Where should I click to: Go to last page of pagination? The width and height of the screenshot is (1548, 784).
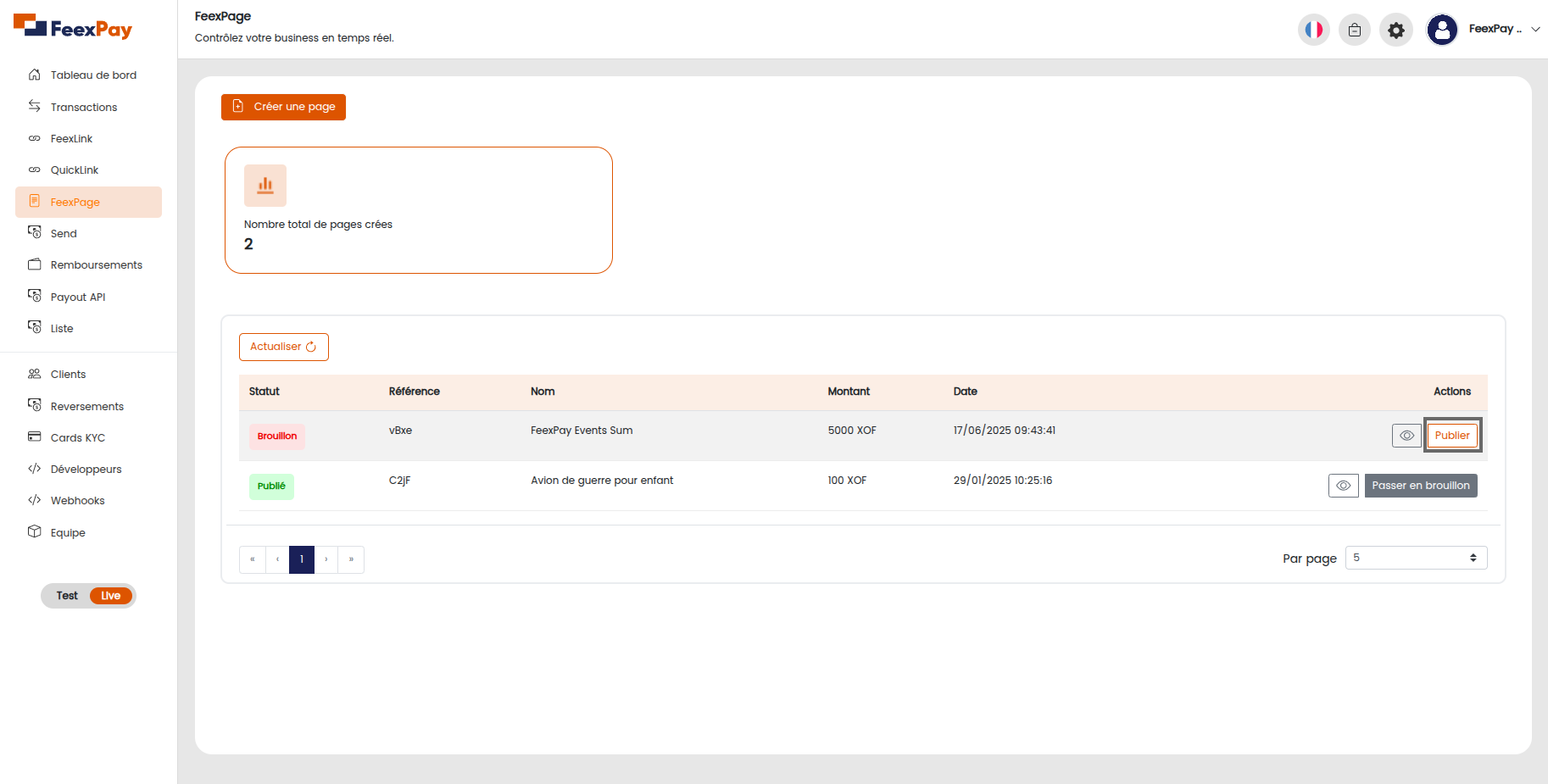[x=351, y=559]
